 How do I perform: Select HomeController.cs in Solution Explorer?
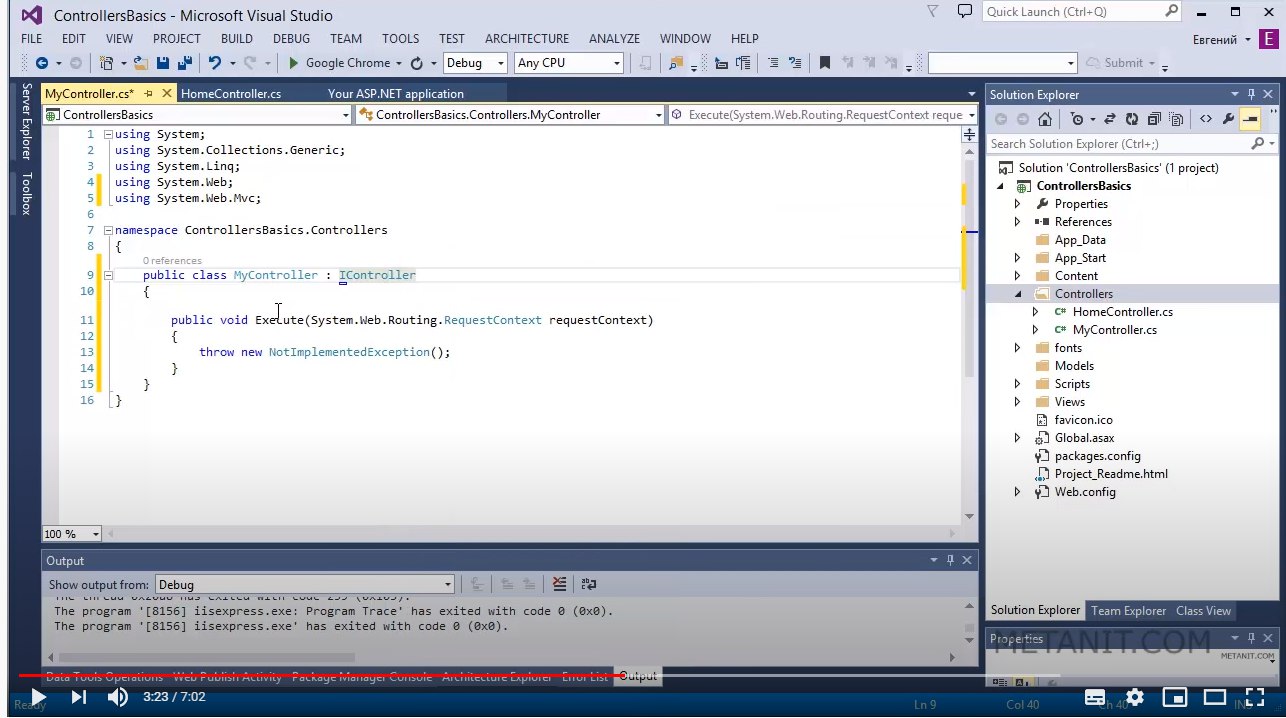click(x=1122, y=312)
